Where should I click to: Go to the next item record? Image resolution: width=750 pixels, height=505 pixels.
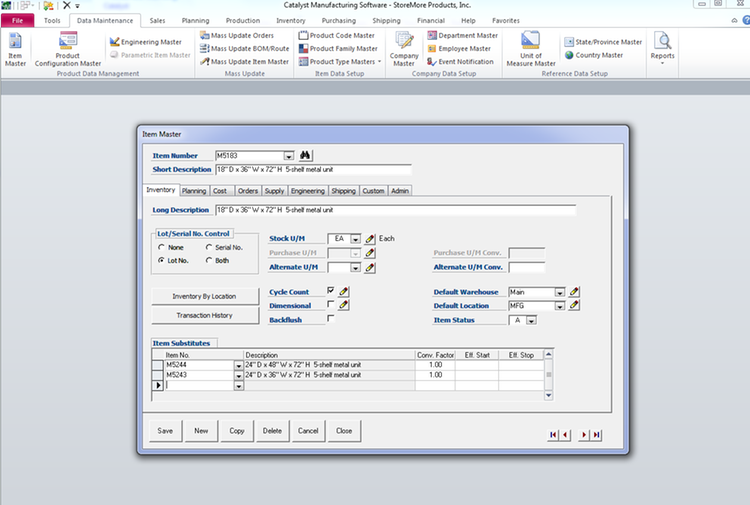coord(584,435)
